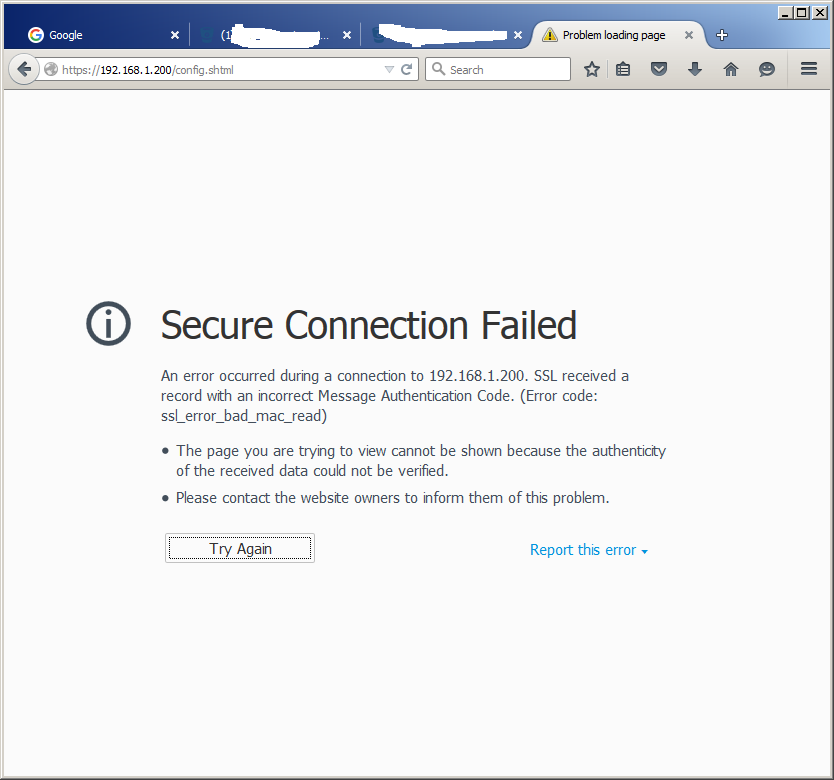Close the Problem loading page tab
This screenshot has height=780, width=834.
pyautogui.click(x=689, y=35)
